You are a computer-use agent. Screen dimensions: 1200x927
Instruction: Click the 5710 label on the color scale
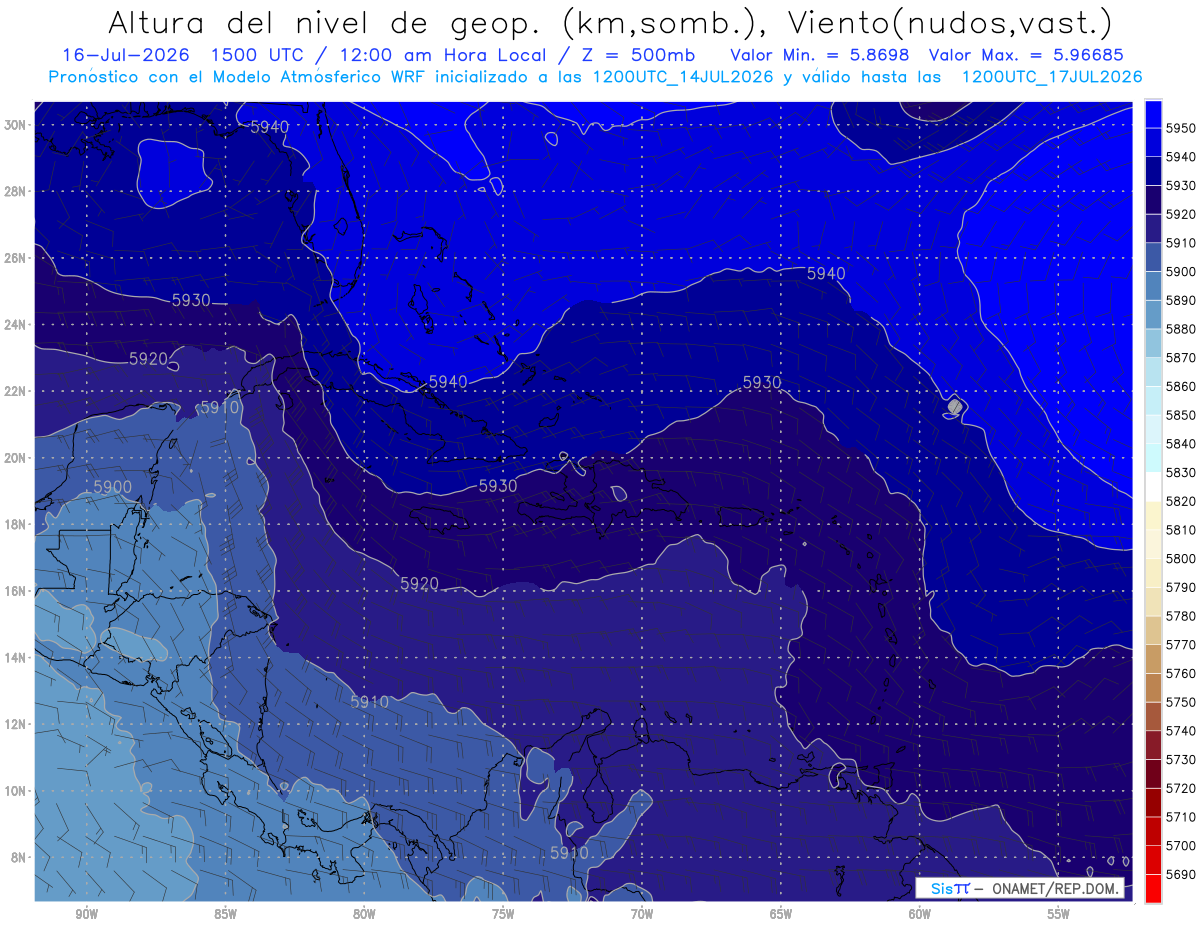point(1180,817)
